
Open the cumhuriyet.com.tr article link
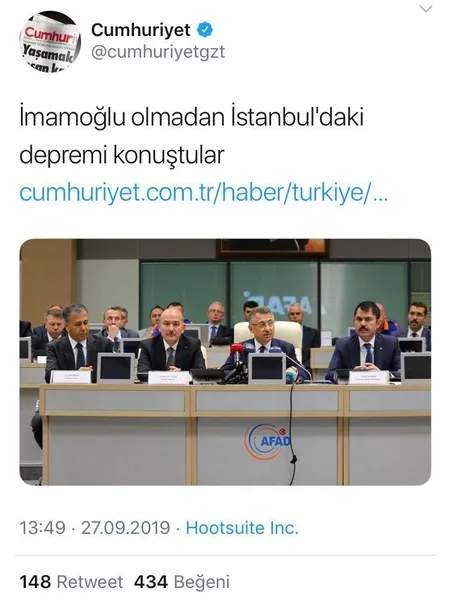tap(204, 192)
